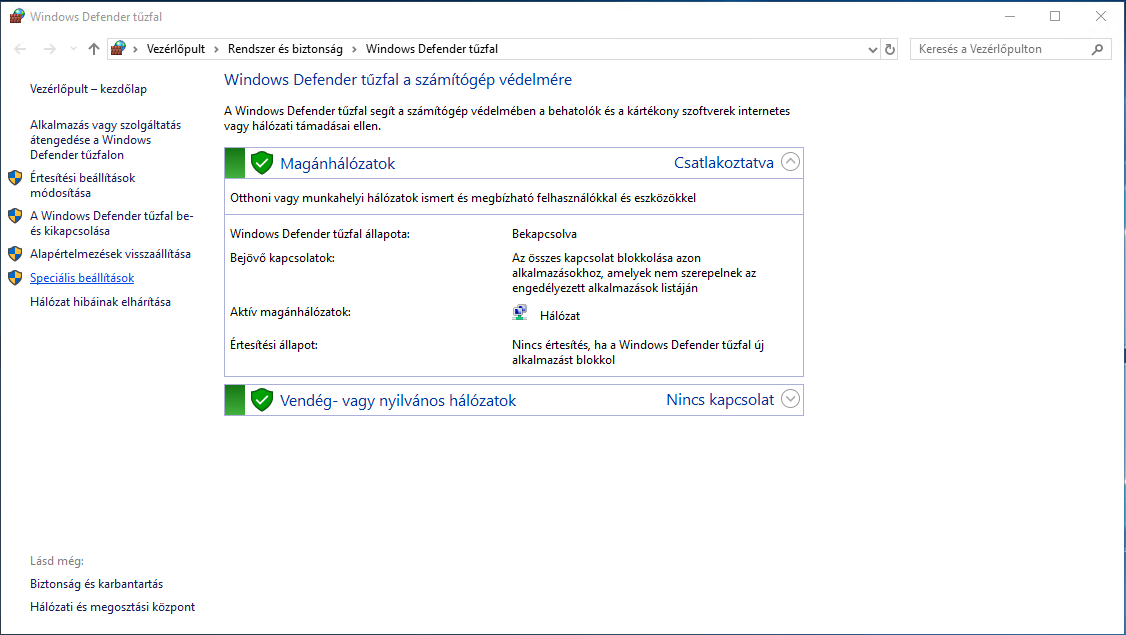Go back with the left arrow button
Screen dimensions: 1126x635
coord(20,49)
